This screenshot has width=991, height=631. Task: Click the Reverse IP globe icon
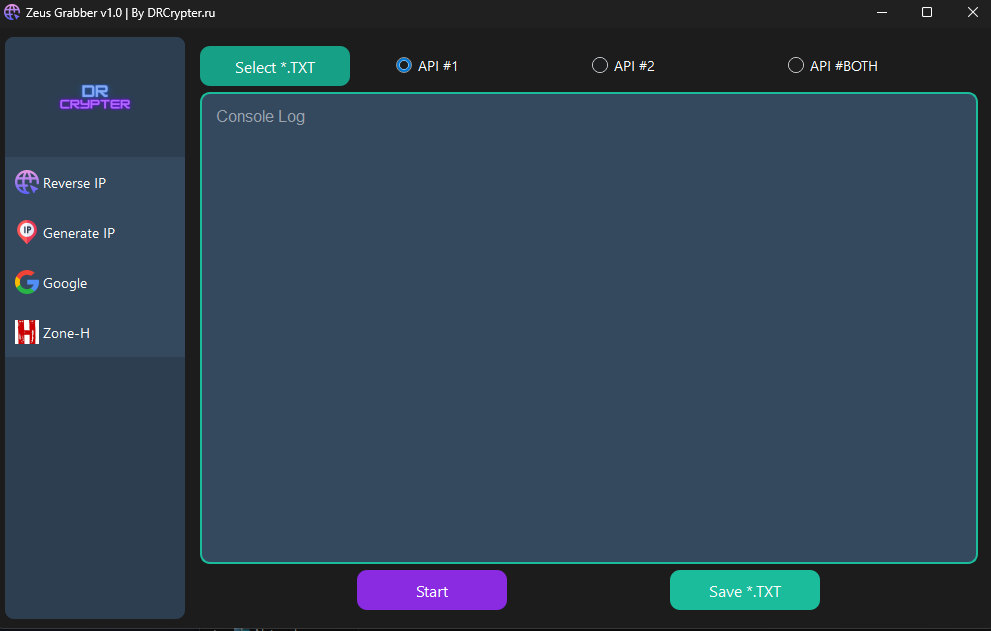[26, 182]
